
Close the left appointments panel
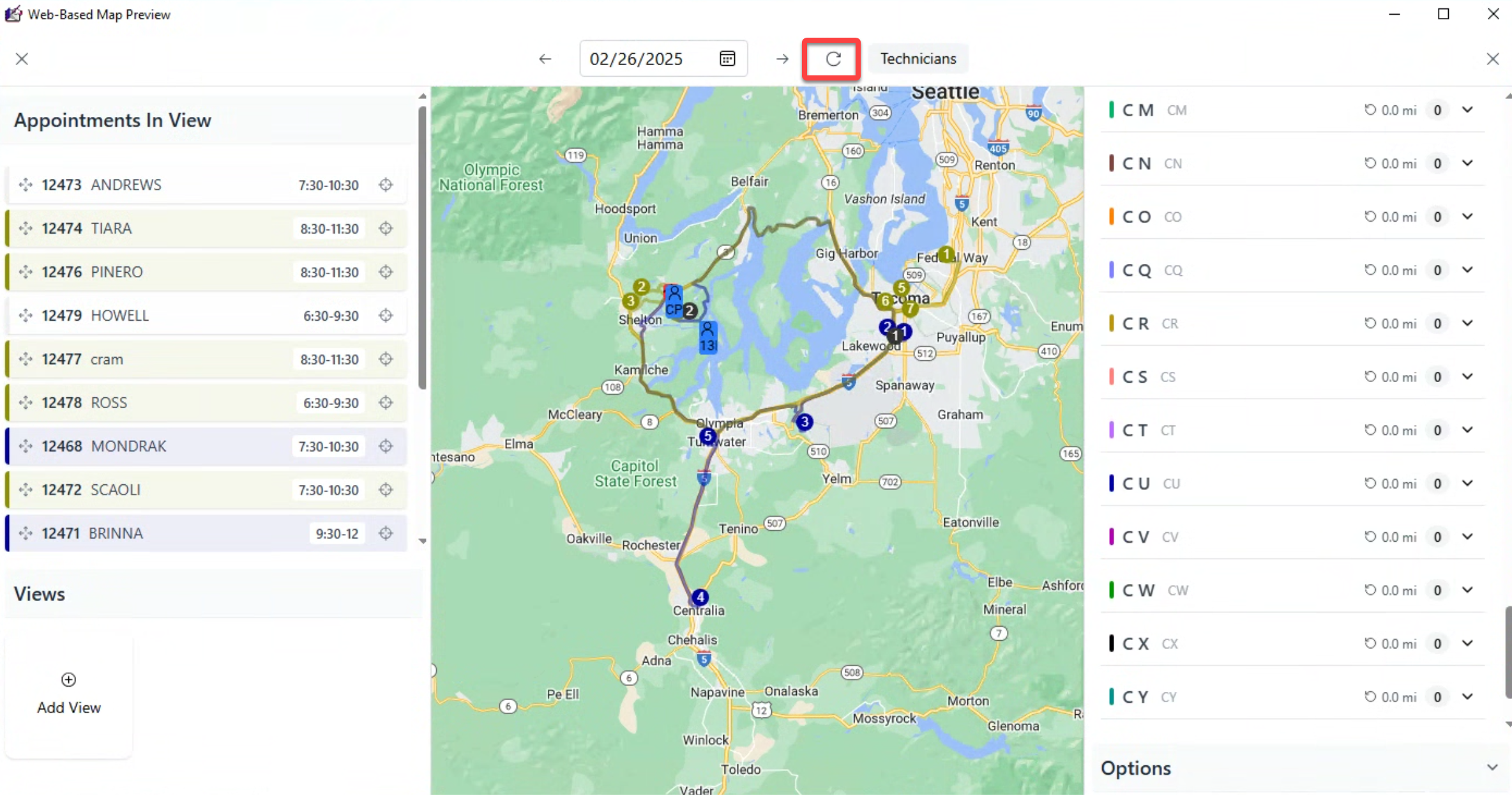tap(22, 59)
